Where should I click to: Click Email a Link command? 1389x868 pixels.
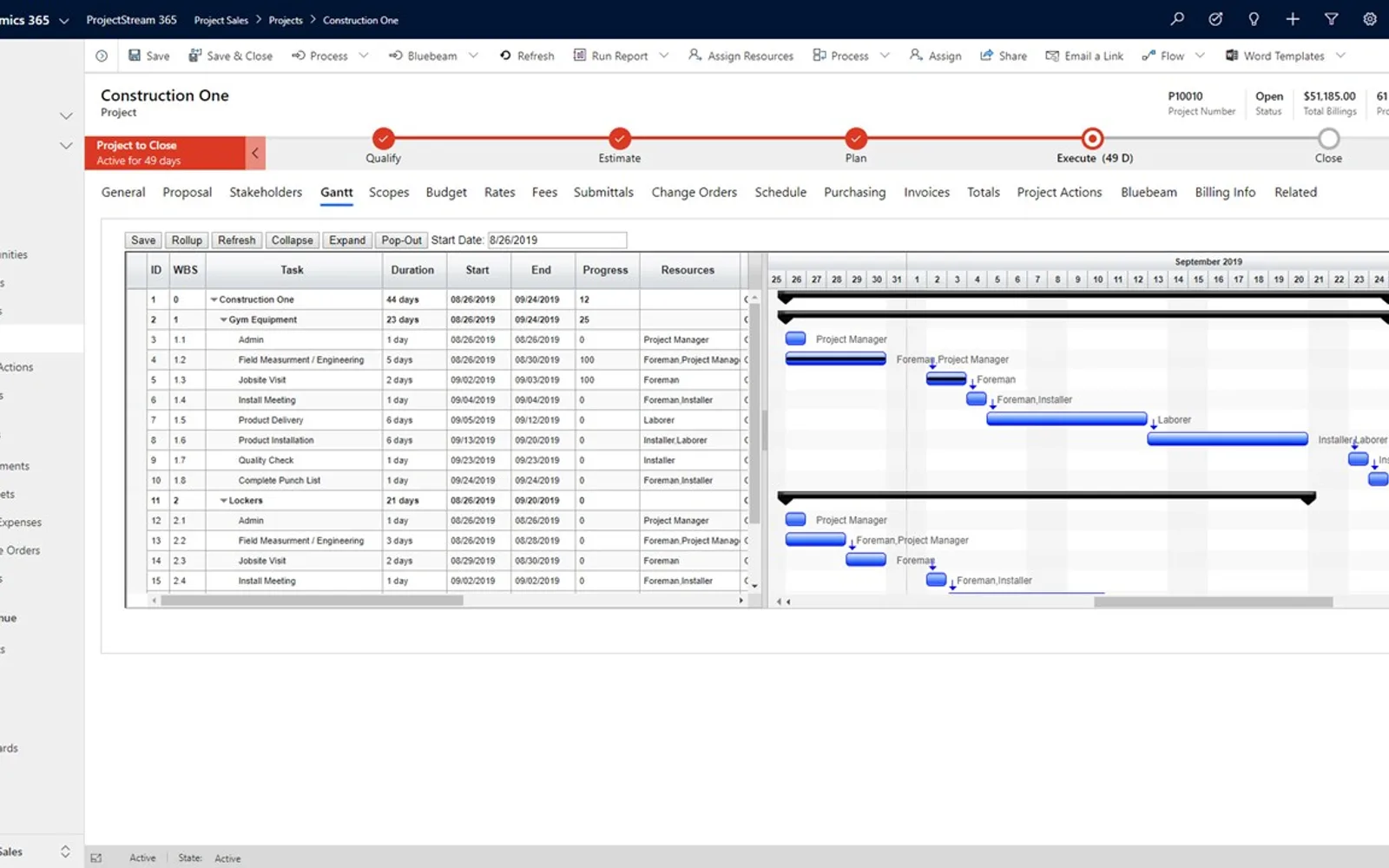(x=1084, y=56)
